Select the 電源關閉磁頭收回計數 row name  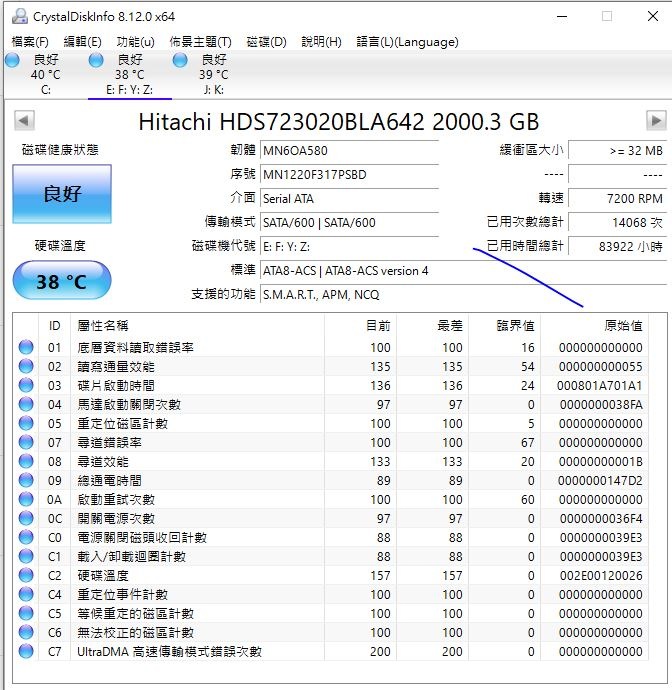(x=142, y=538)
